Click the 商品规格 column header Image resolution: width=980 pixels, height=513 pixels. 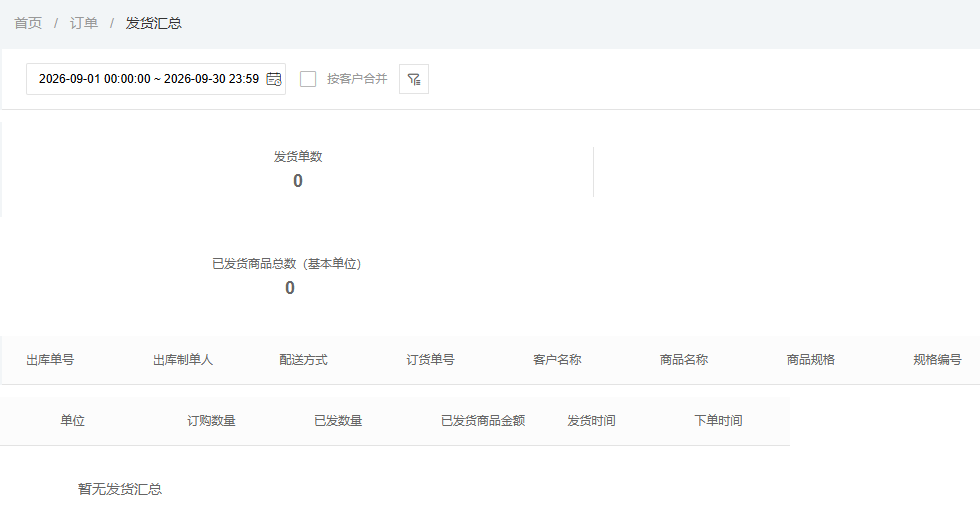click(x=811, y=360)
